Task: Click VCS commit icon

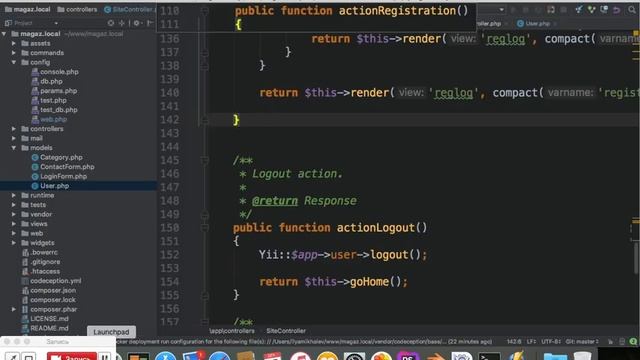Action: [591, 9]
